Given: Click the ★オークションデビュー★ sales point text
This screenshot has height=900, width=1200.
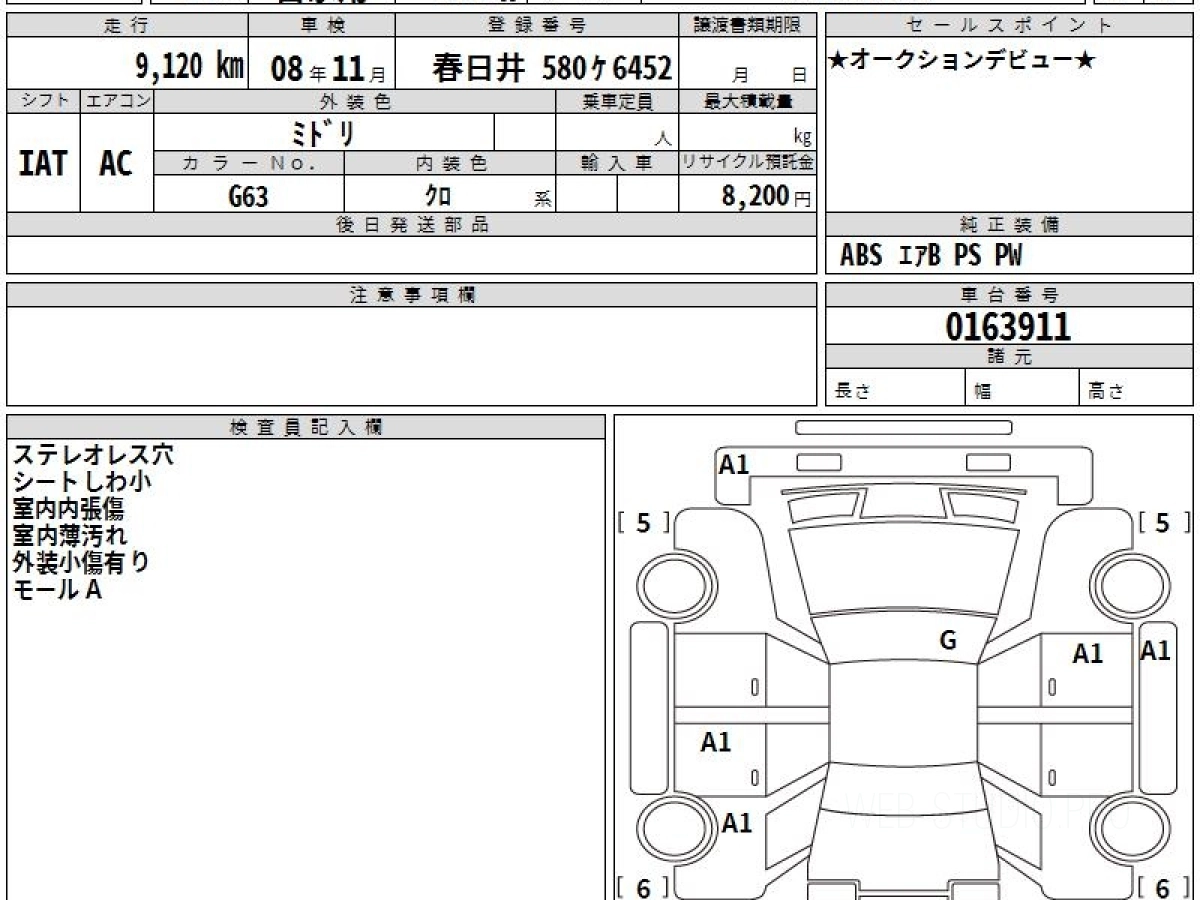Looking at the screenshot, I should pyautogui.click(x=962, y=61).
